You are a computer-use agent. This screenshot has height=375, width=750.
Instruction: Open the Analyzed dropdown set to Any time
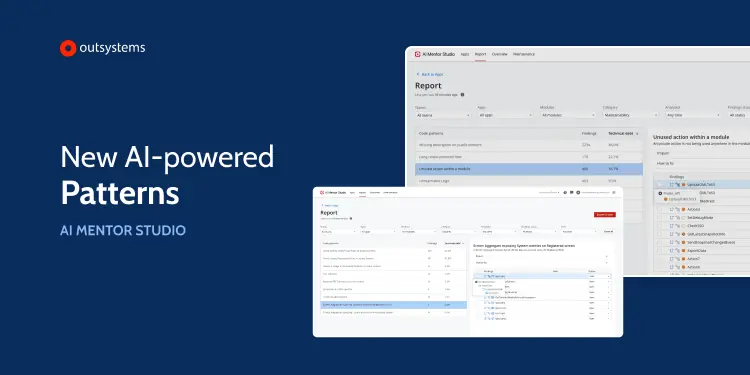[x=693, y=115]
